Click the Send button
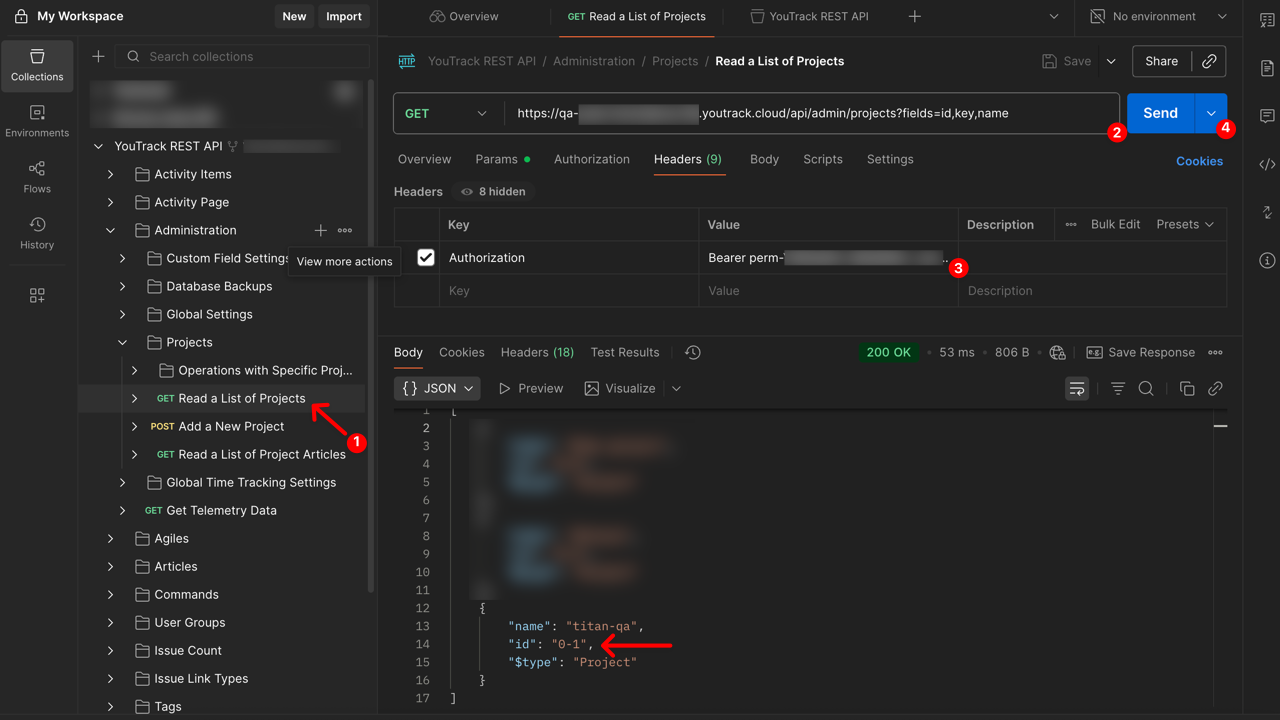The width and height of the screenshot is (1280, 720). pyautogui.click(x=1160, y=113)
